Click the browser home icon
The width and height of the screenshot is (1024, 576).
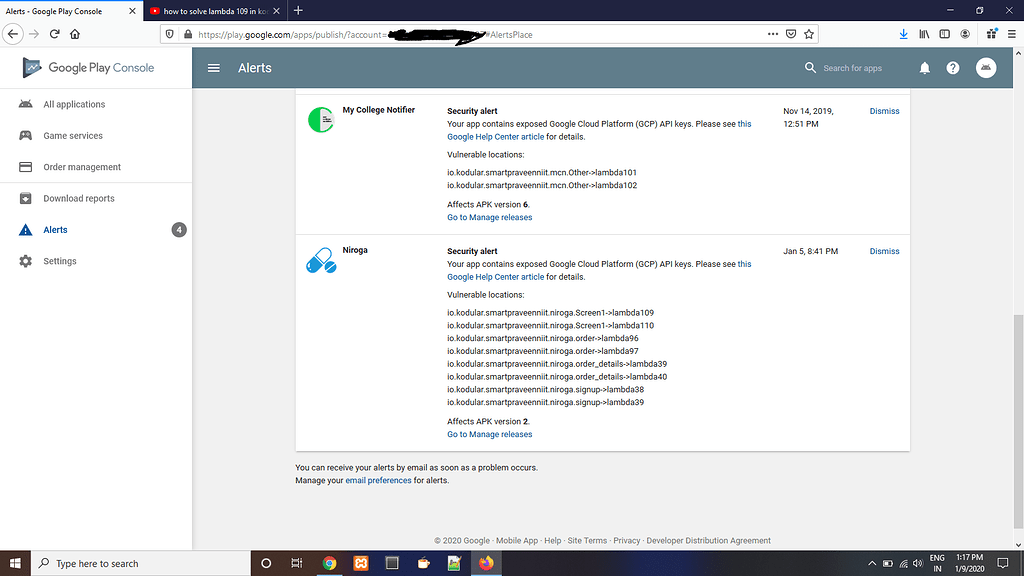click(75, 34)
